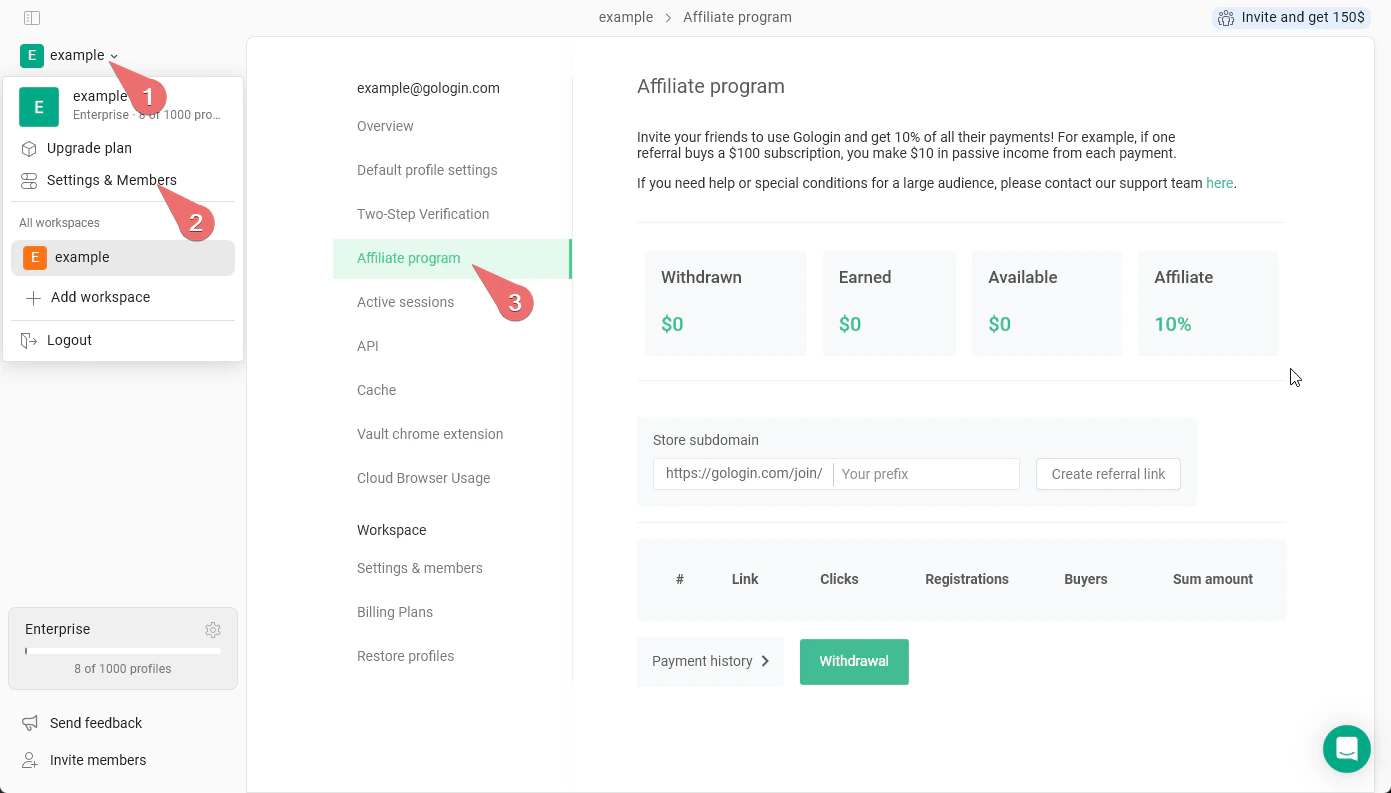1391x793 pixels.
Task: Open the example workspace dropdown chevron
Action: 114,56
